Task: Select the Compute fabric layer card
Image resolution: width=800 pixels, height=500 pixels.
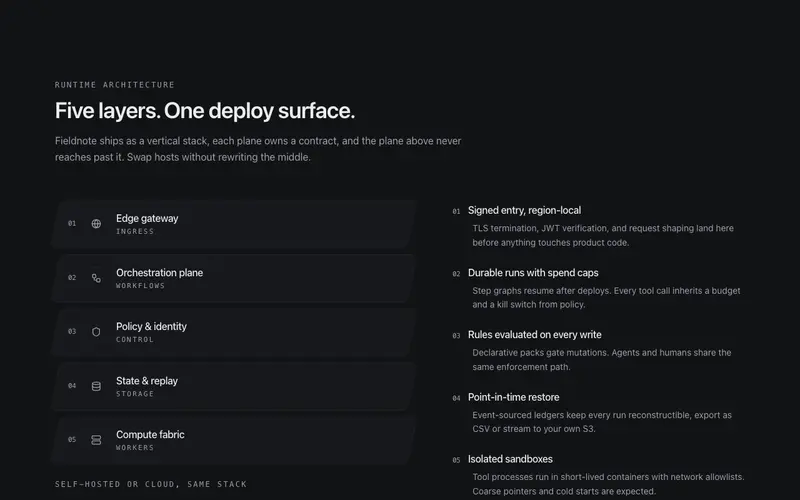Action: tap(234, 440)
